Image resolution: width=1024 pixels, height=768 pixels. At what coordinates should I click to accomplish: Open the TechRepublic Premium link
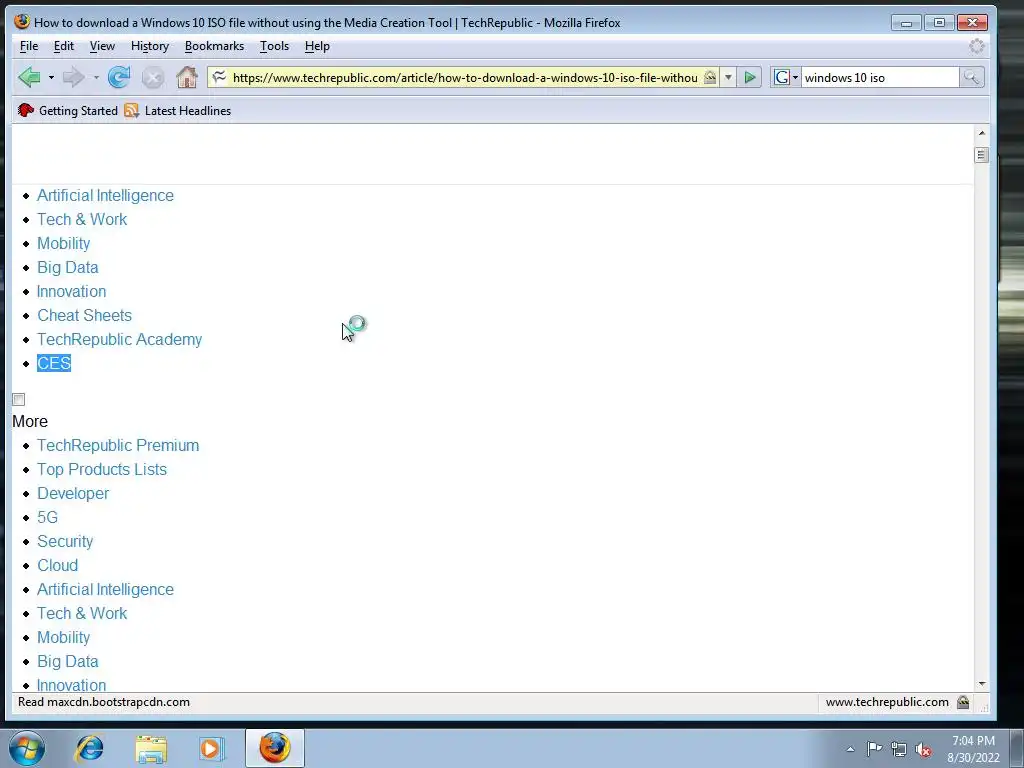(118, 445)
